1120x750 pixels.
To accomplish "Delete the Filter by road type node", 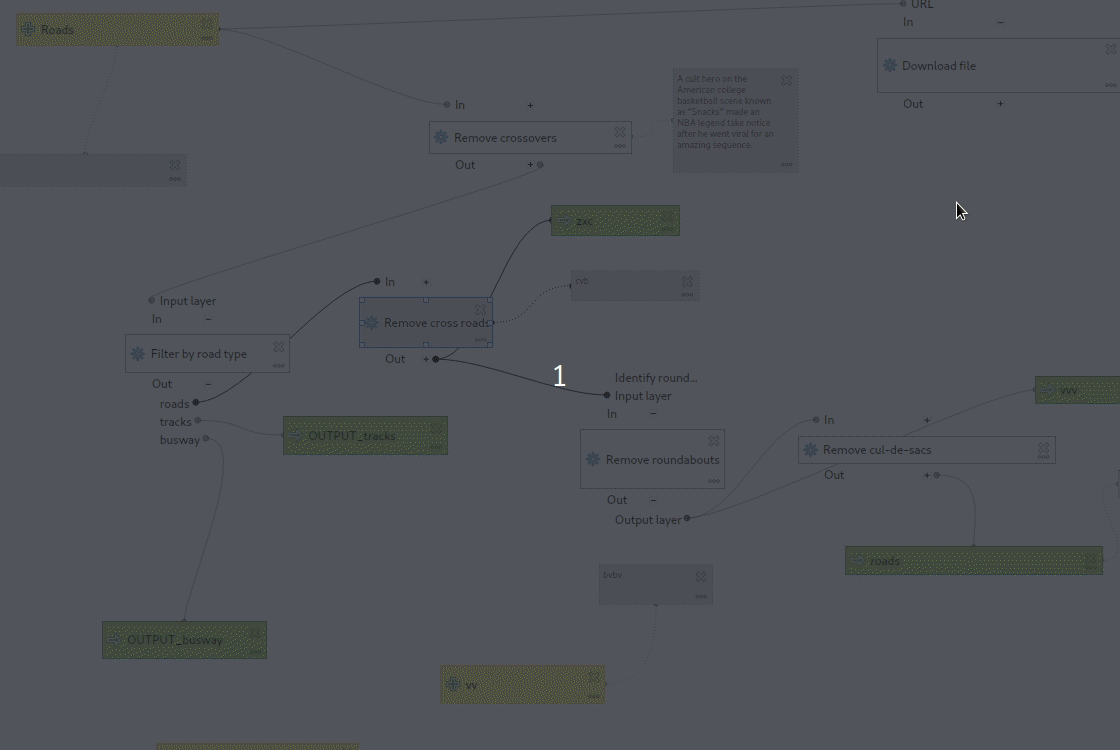I will click(279, 347).
